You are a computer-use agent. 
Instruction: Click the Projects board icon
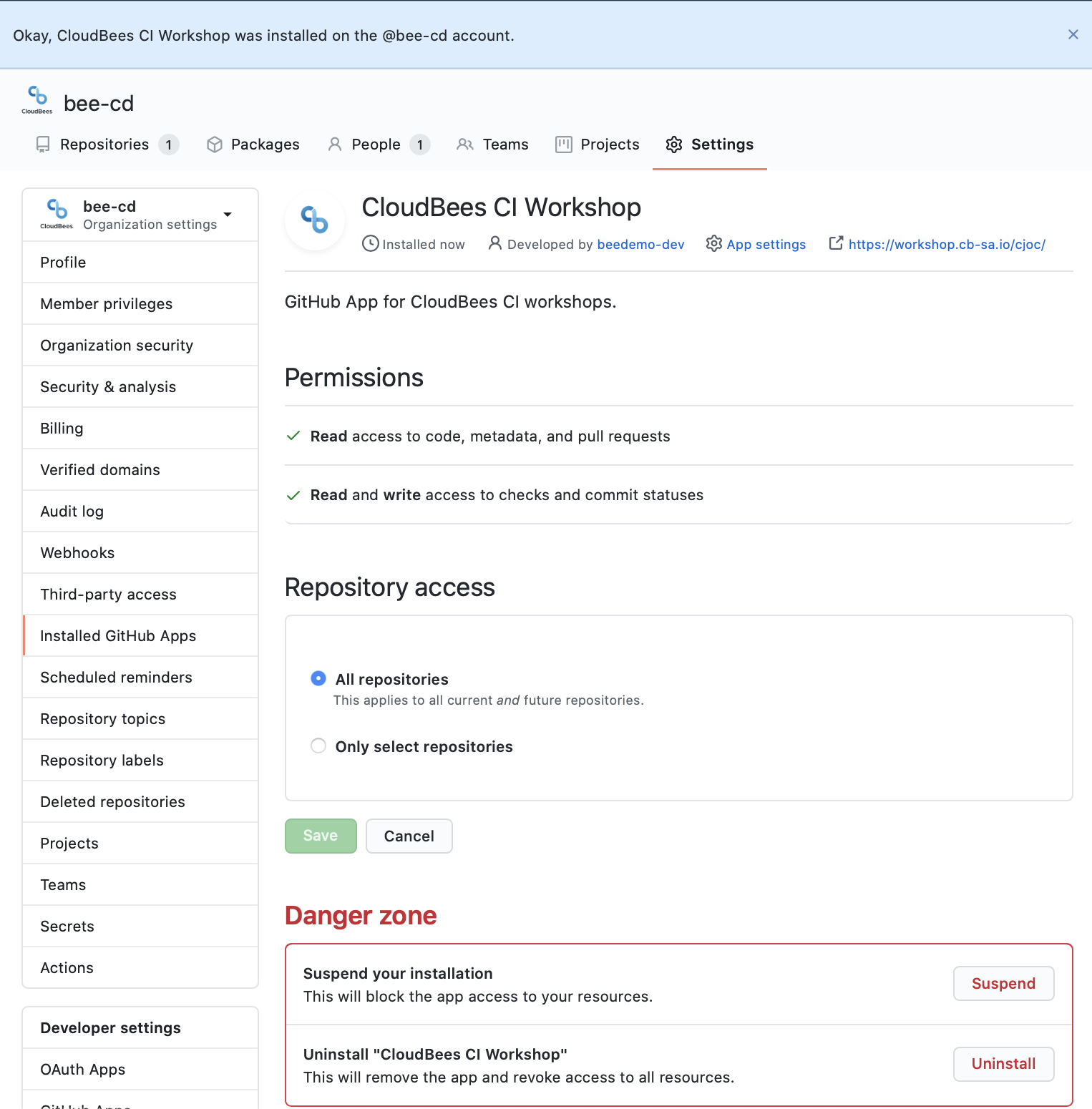564,144
